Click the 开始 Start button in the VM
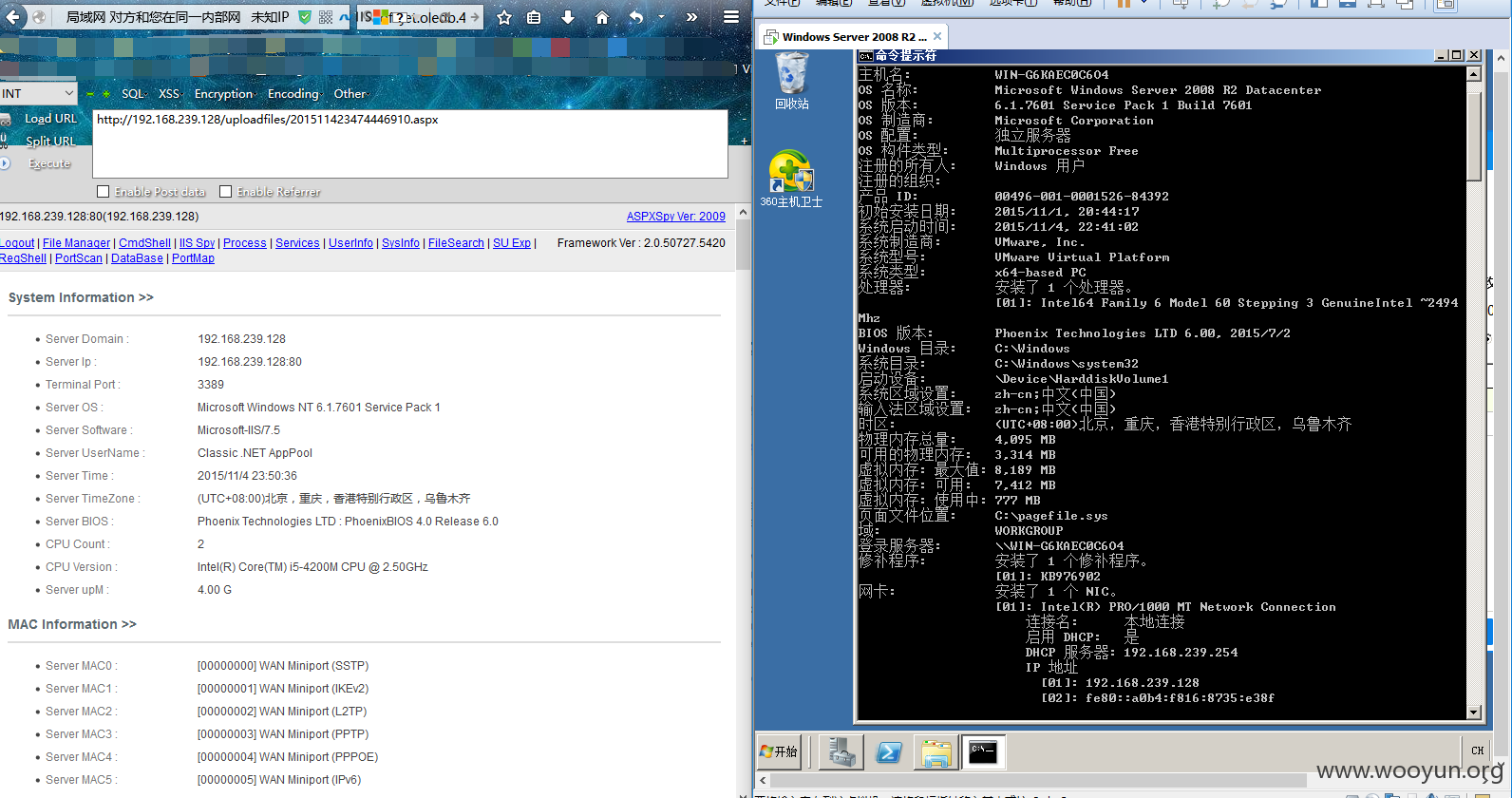This screenshot has width=1512, height=798. pos(780,751)
